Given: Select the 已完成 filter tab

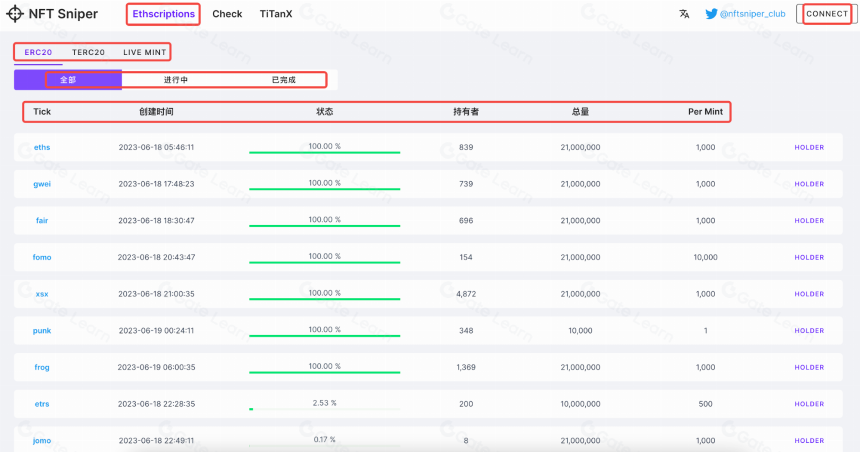Looking at the screenshot, I should (284, 80).
